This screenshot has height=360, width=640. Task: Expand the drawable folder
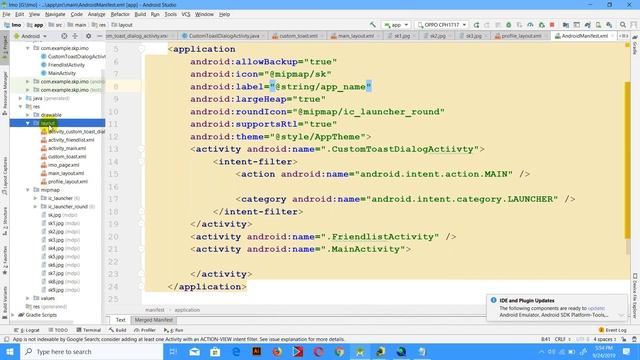coord(28,115)
